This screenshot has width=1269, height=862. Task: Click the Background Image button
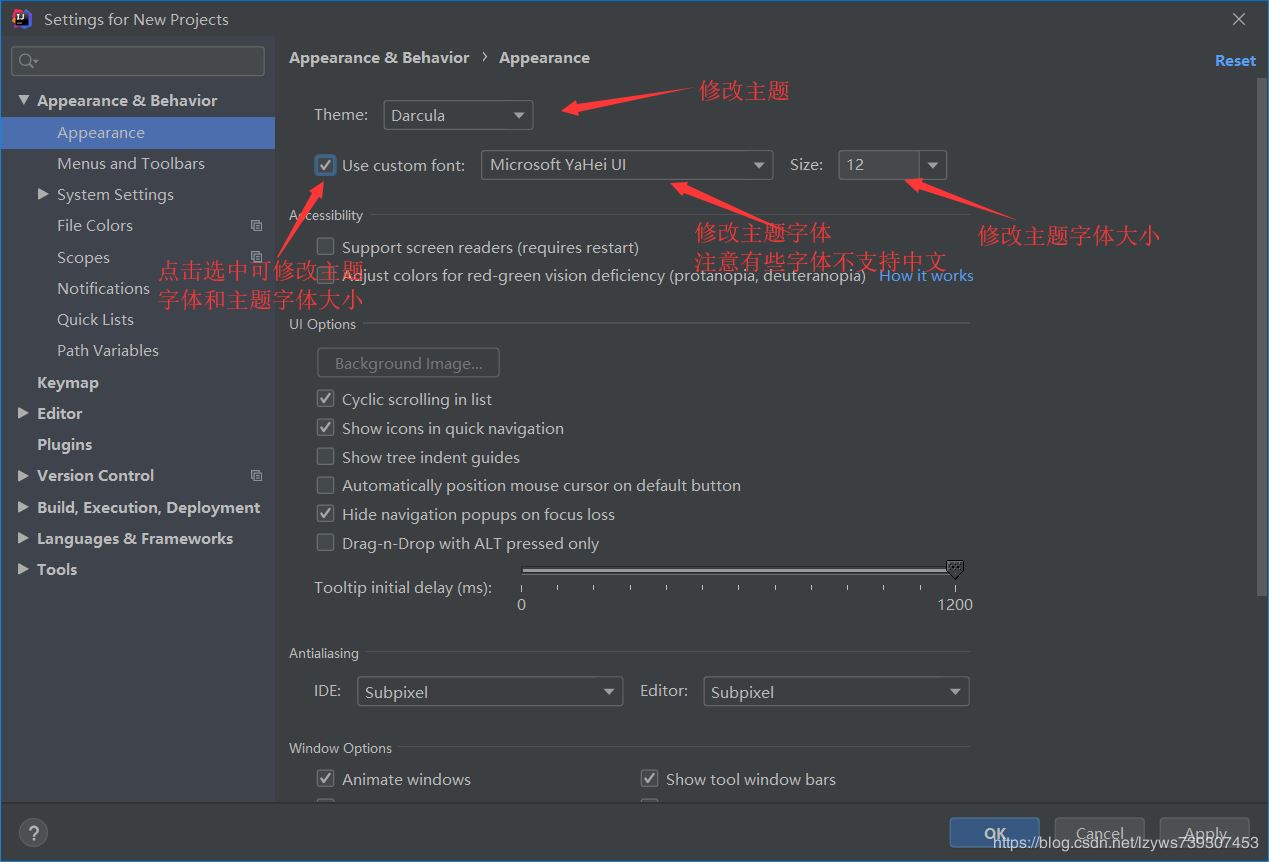point(408,363)
